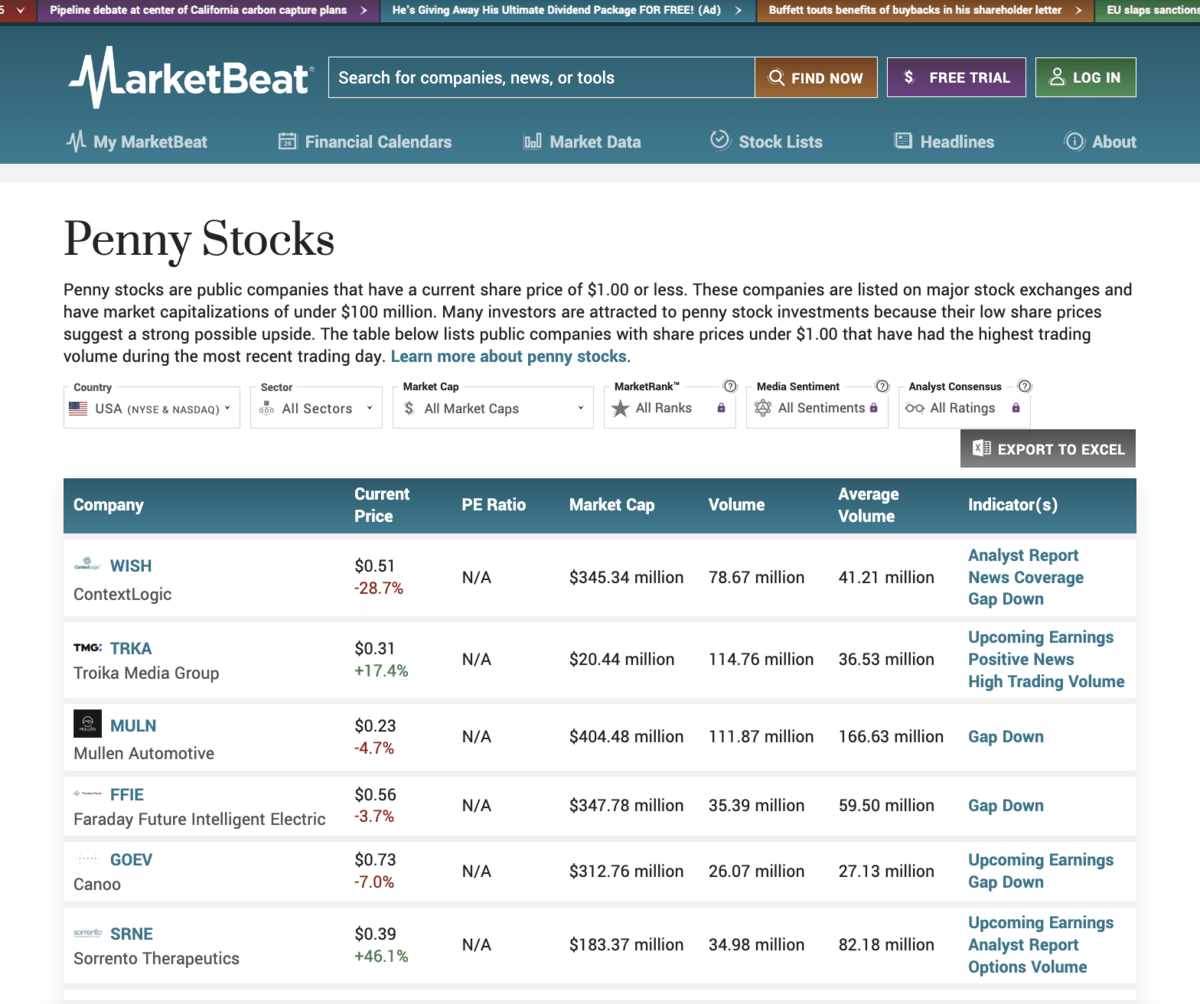
Task: Sort by the Volume column header
Action: (736, 505)
